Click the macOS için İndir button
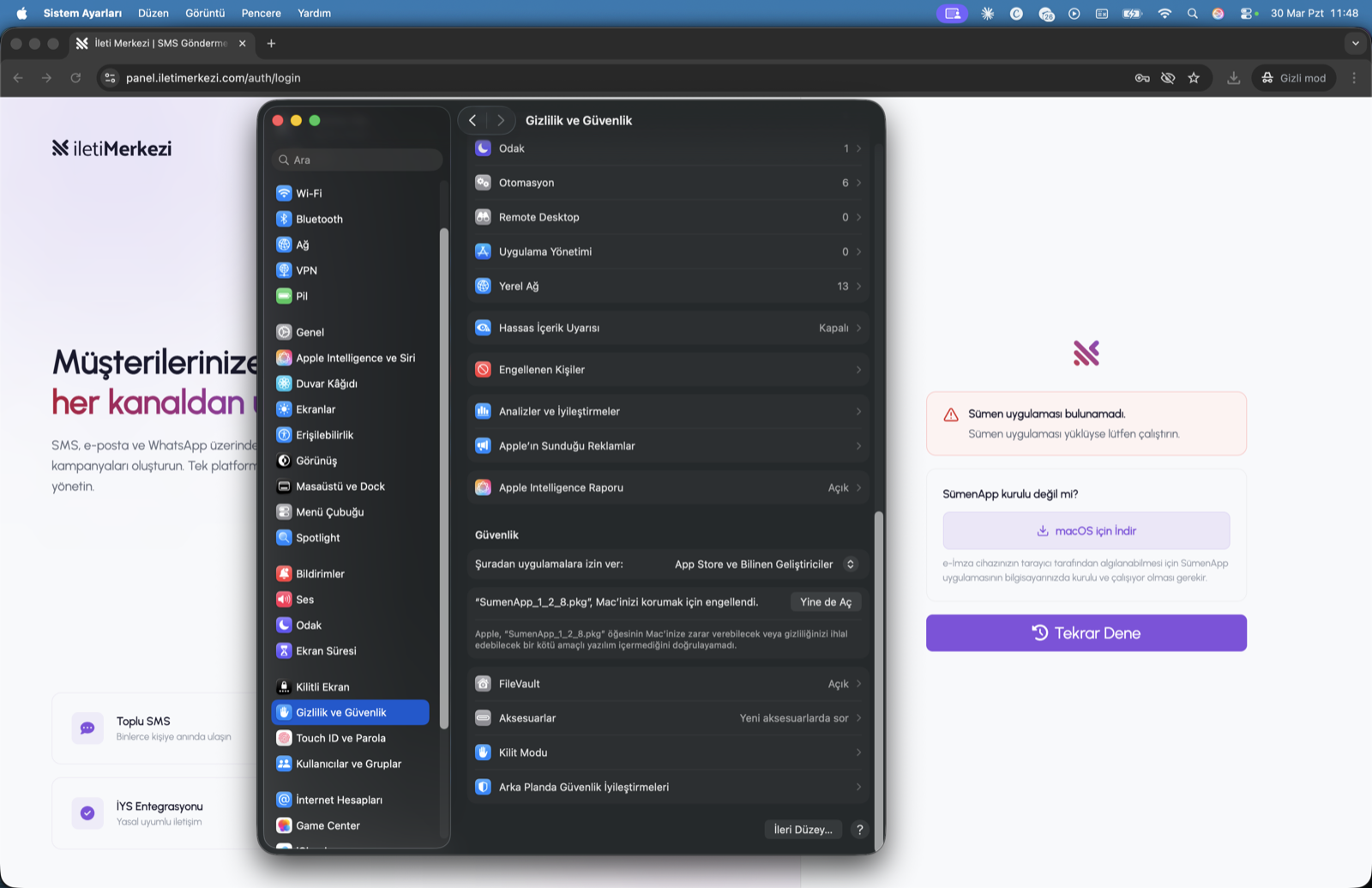This screenshot has height=888, width=1372. (1086, 530)
